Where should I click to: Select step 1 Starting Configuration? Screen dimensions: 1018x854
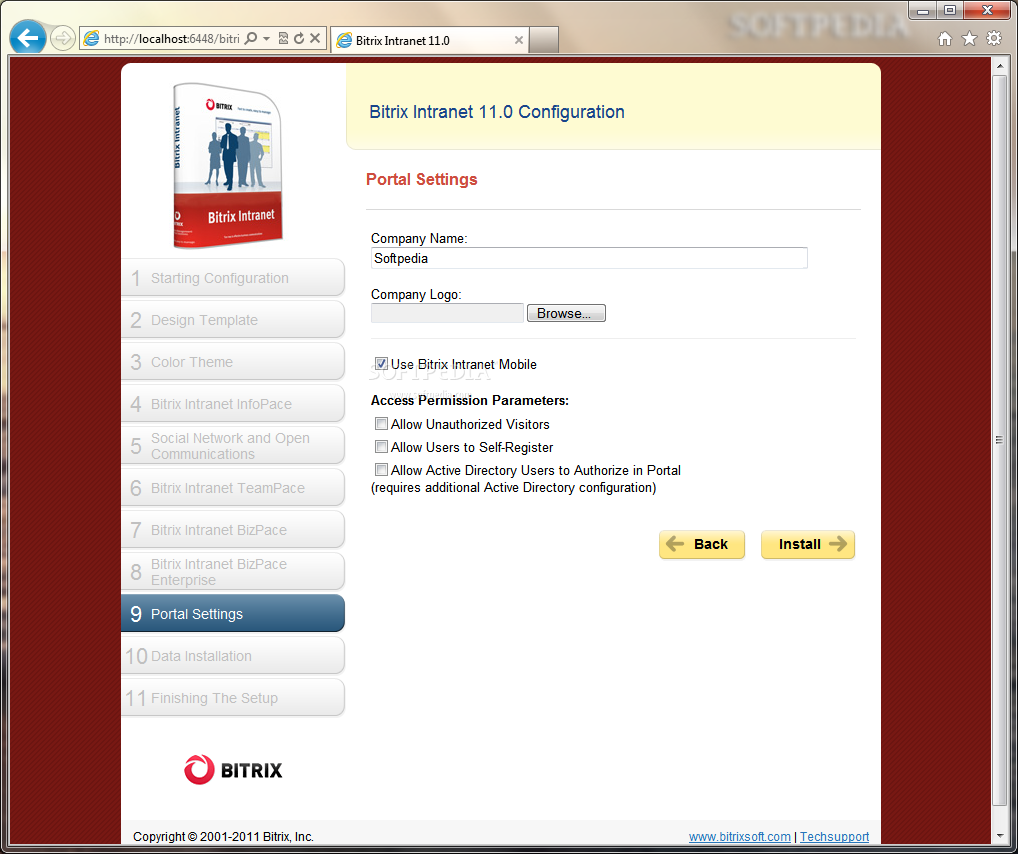point(232,278)
